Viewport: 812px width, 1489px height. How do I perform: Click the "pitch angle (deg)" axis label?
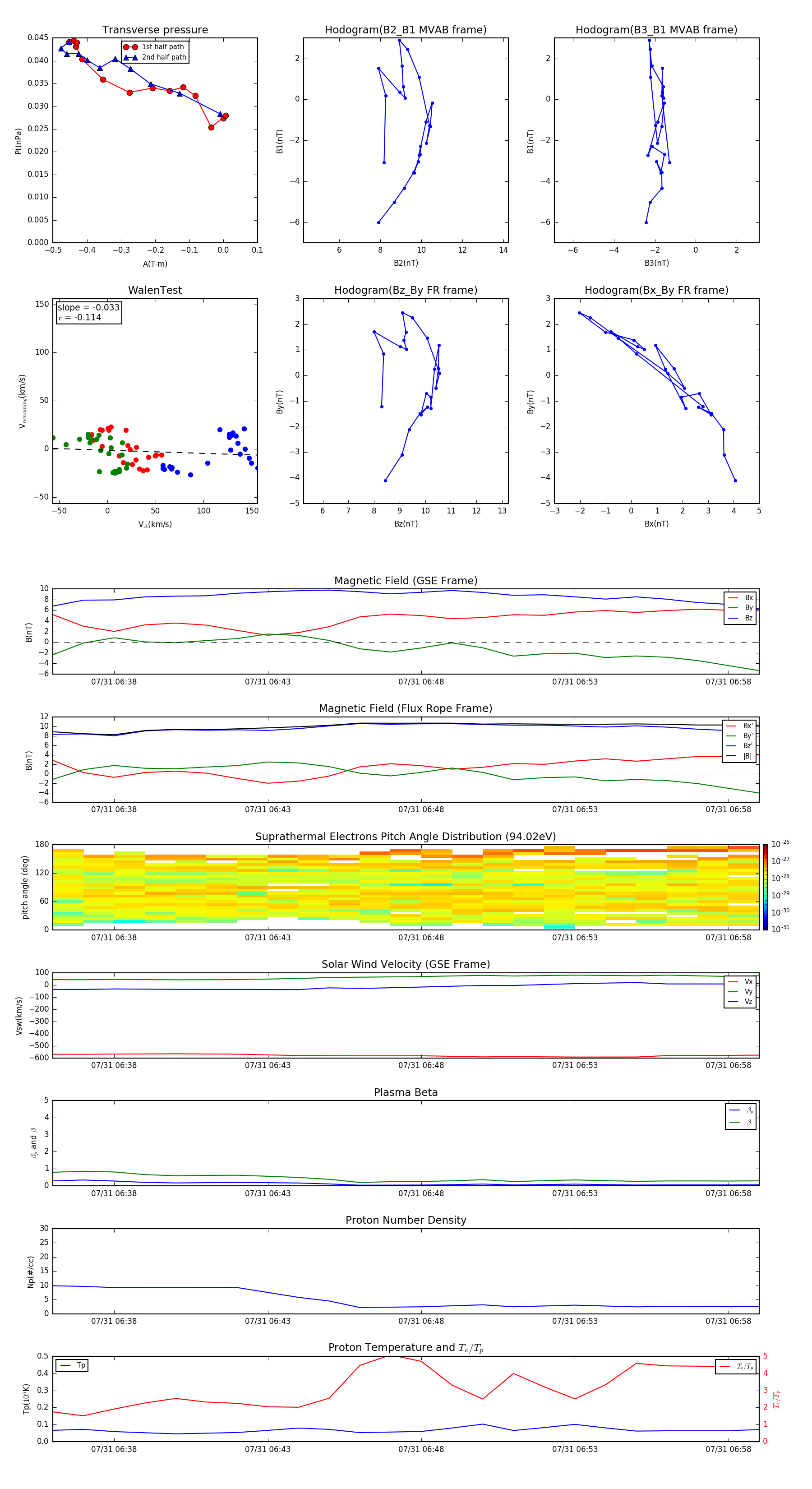pyautogui.click(x=25, y=887)
